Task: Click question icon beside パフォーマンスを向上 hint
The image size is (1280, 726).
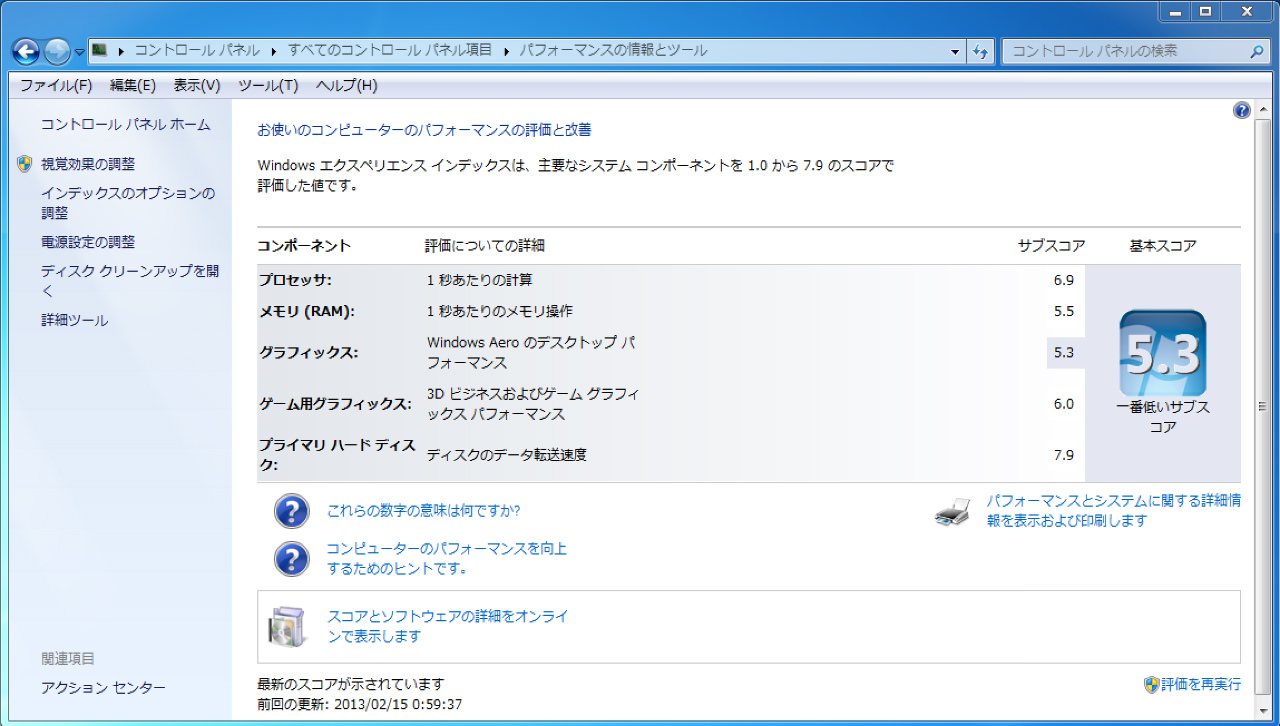Action: 292,558
